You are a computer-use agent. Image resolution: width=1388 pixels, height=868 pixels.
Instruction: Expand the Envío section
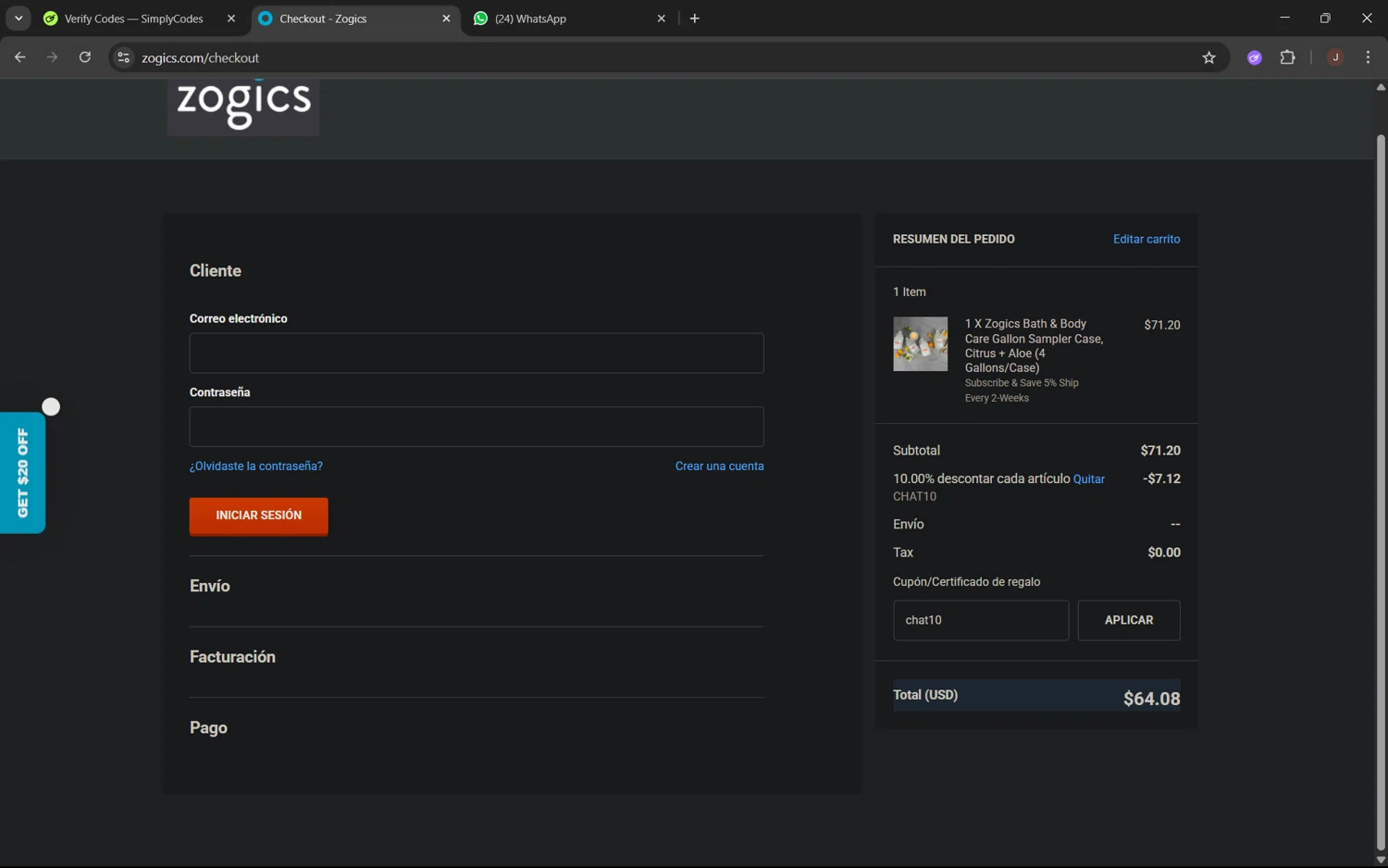[210, 586]
